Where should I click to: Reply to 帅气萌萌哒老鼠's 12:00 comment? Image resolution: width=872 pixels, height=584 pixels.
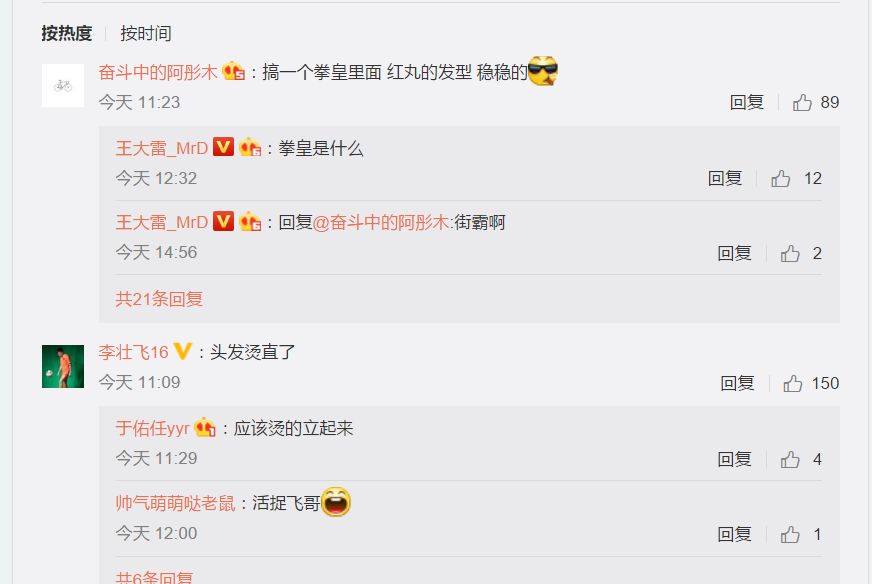coord(734,534)
